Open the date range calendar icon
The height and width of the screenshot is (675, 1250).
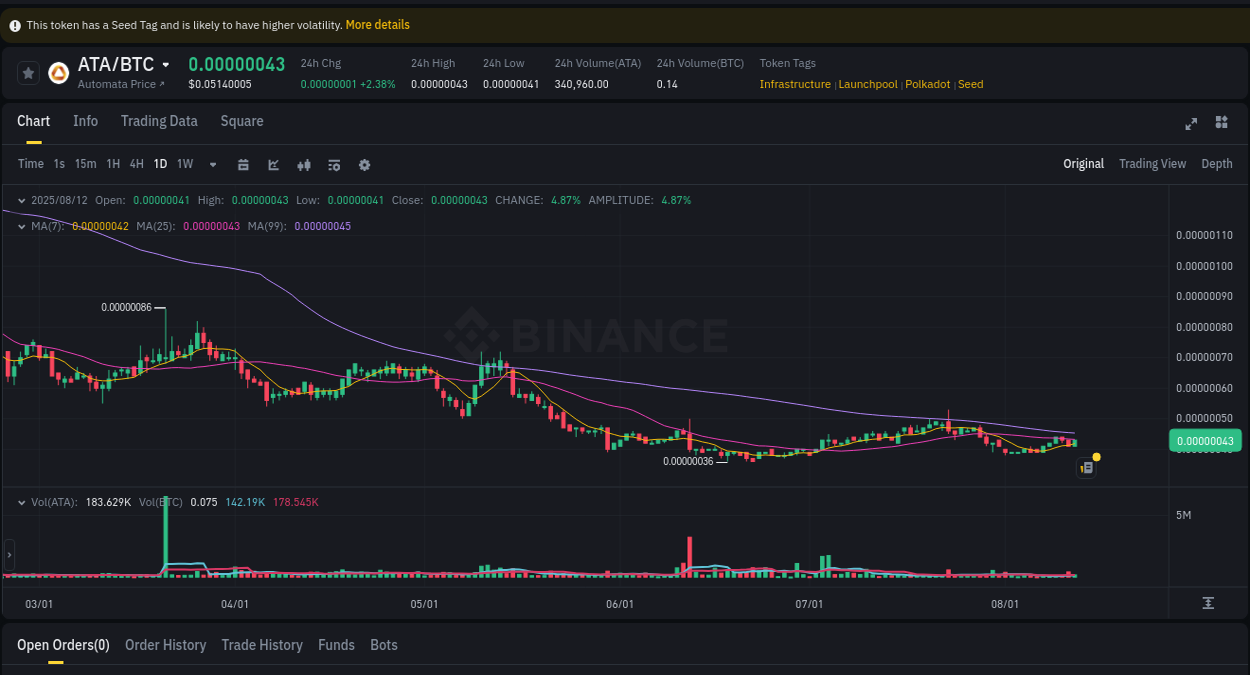click(x=243, y=164)
